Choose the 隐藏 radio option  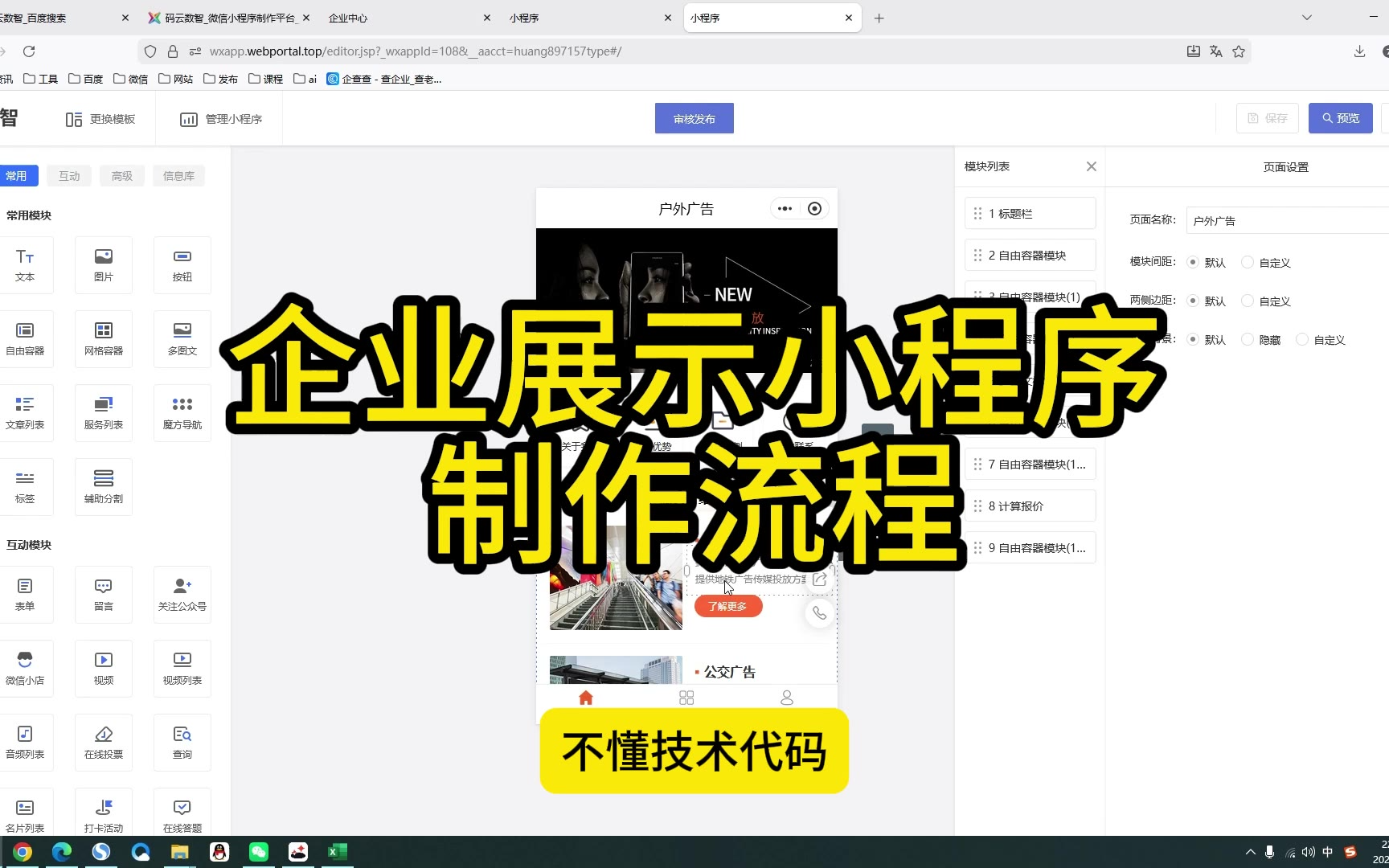point(1248,339)
